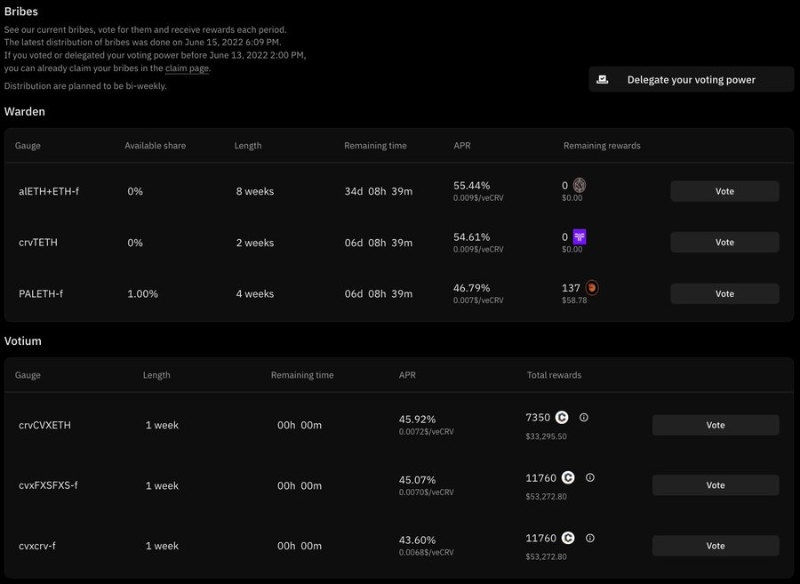This screenshot has width=800, height=584.
Task: Click the CVX token icon for cvxcrv-f
Action: pyautogui.click(x=568, y=538)
